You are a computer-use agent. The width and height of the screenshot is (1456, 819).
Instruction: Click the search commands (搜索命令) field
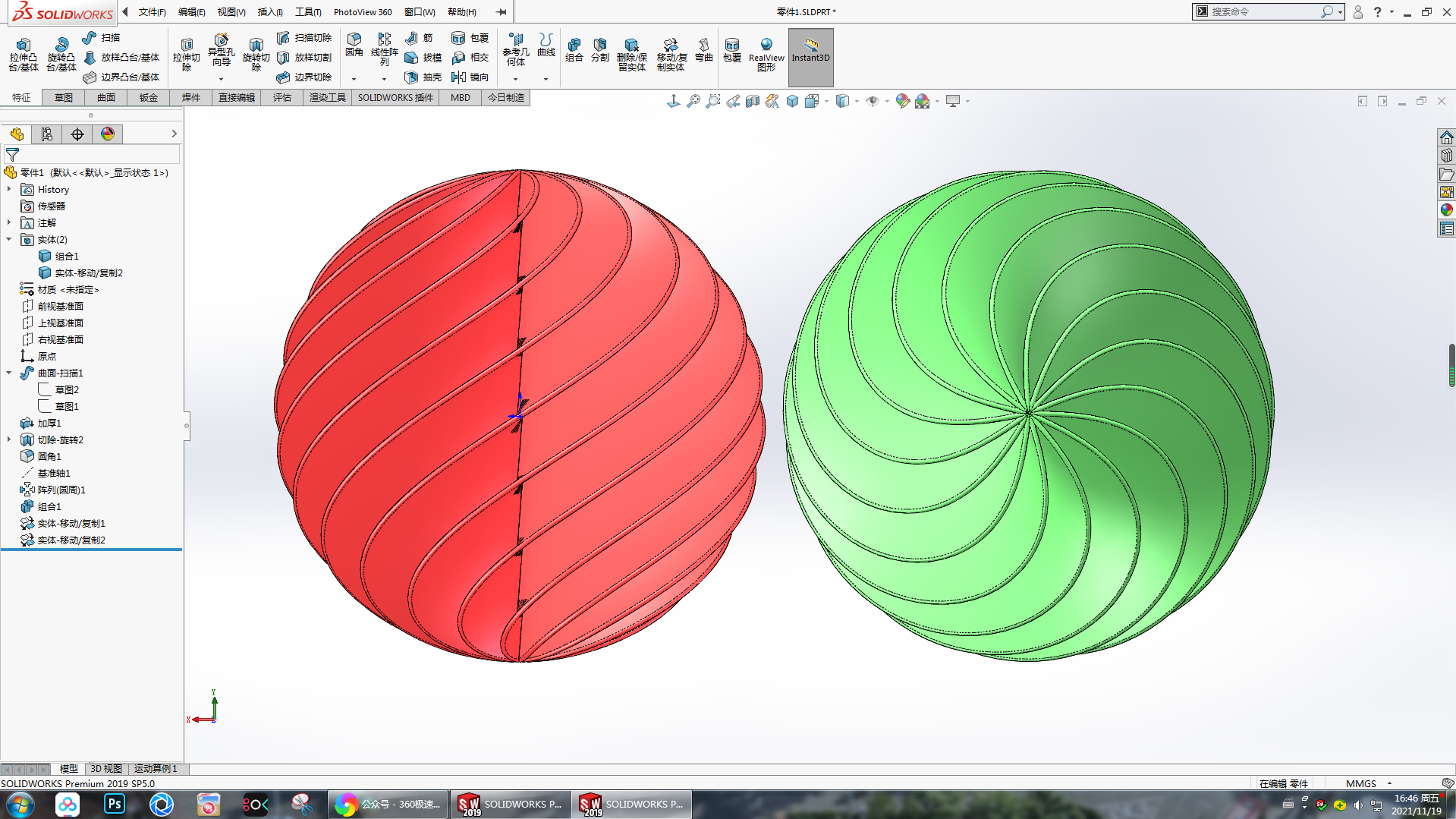pos(1263,11)
